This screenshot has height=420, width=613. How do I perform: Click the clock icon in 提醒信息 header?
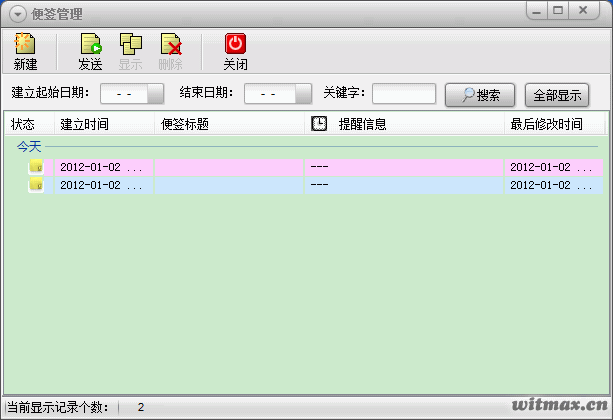click(x=319, y=124)
